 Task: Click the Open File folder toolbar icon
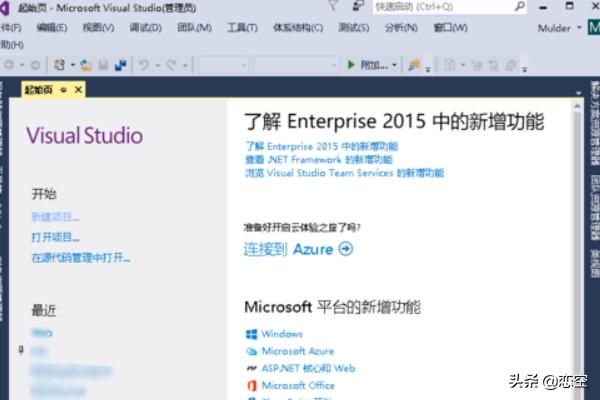[86, 65]
